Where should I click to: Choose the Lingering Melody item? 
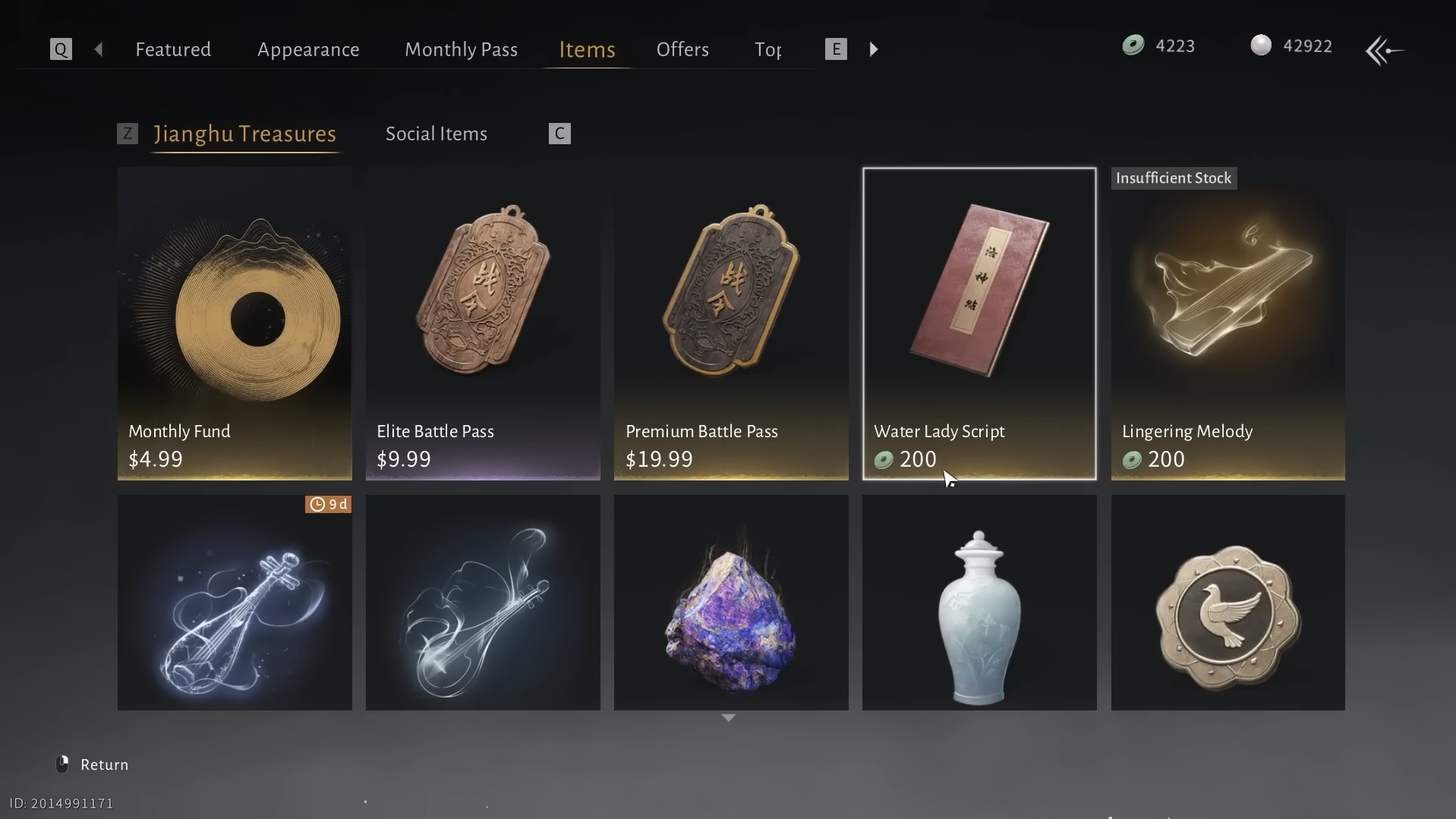1228,324
